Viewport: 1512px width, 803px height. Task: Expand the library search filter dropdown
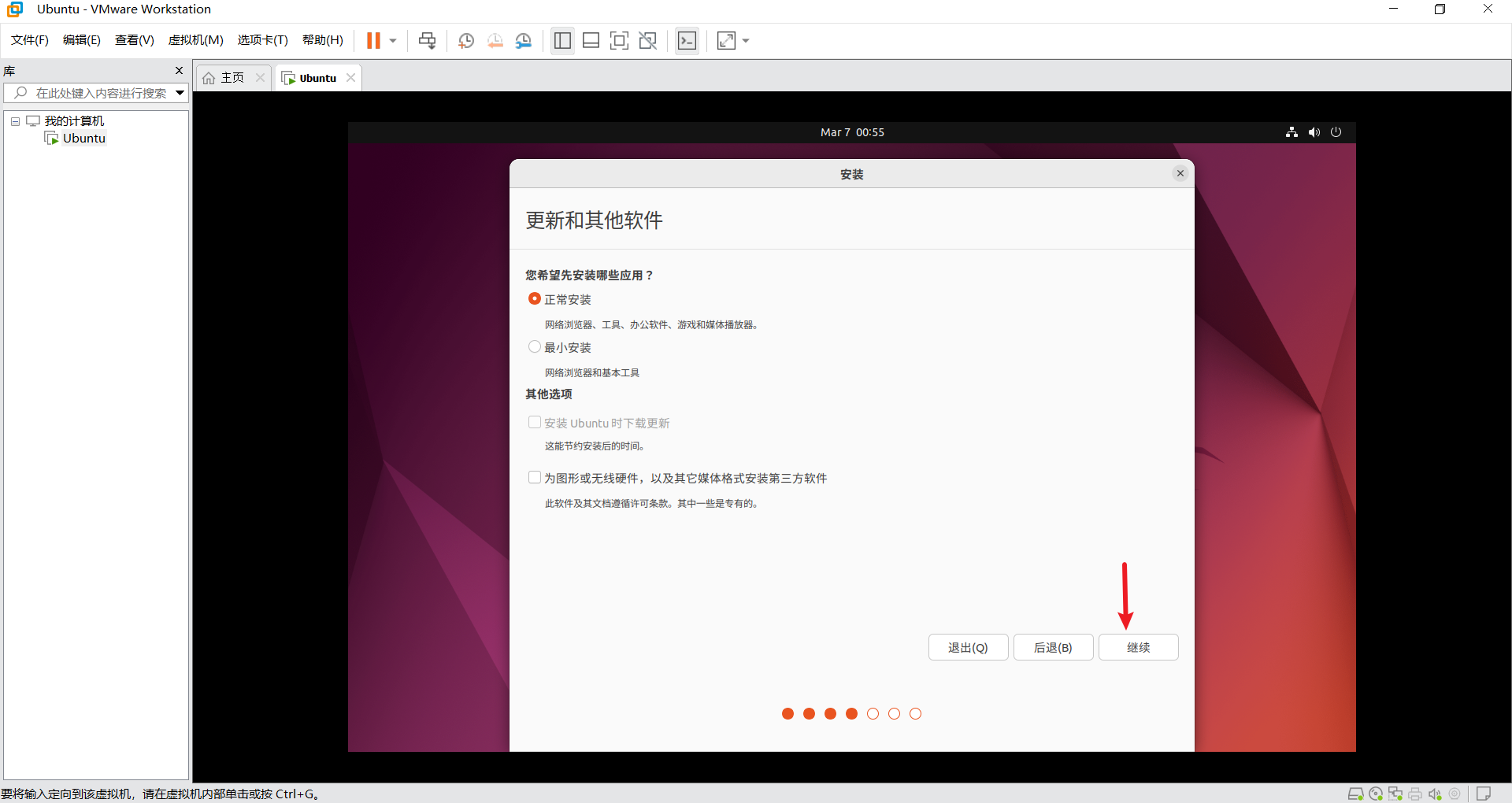[180, 93]
